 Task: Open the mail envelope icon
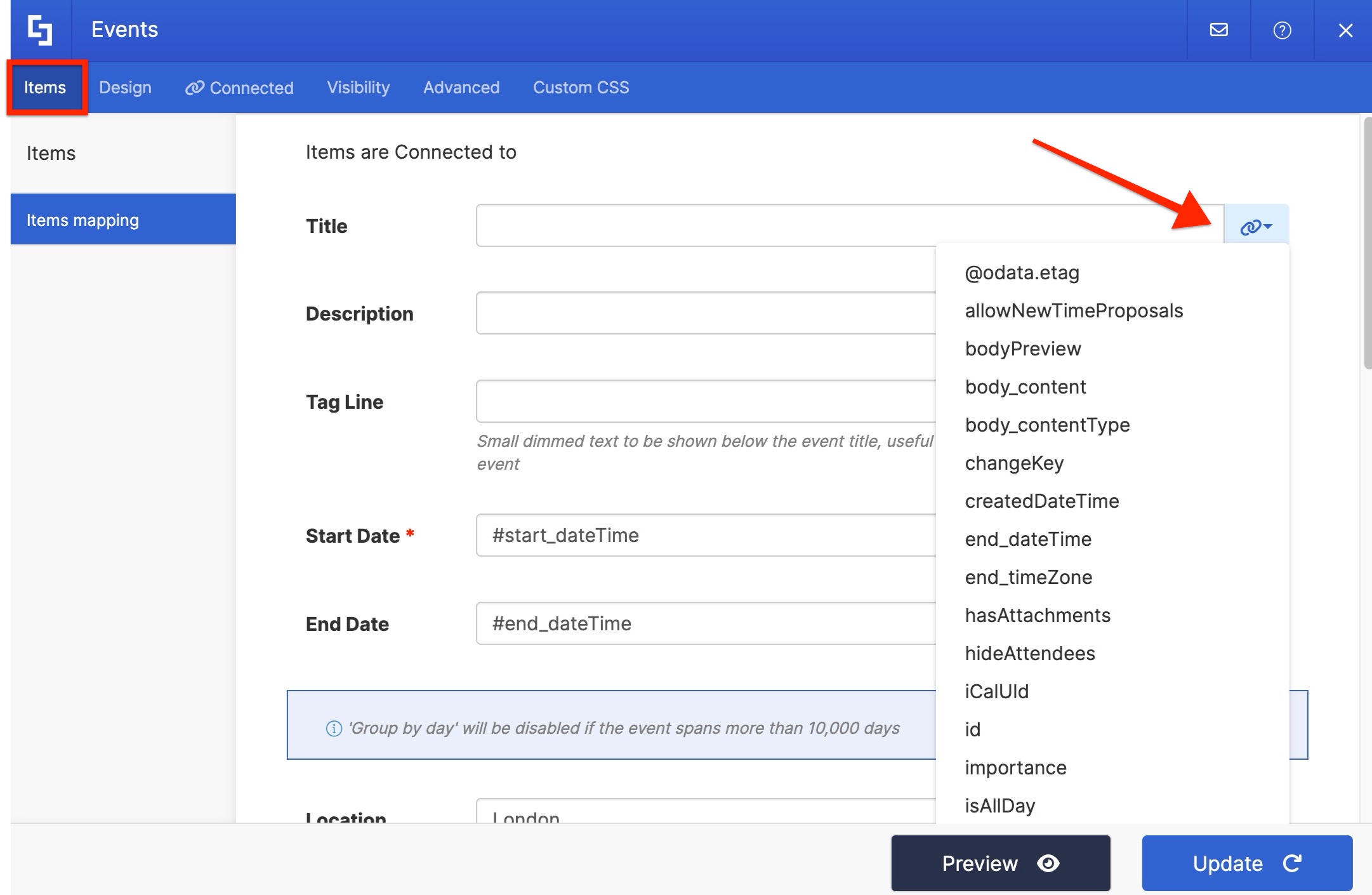click(x=1218, y=30)
